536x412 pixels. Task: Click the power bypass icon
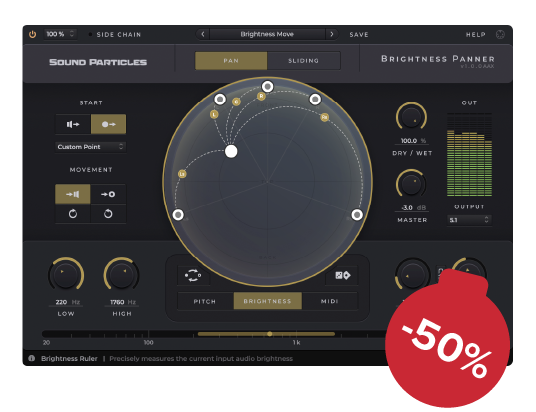(x=32, y=34)
